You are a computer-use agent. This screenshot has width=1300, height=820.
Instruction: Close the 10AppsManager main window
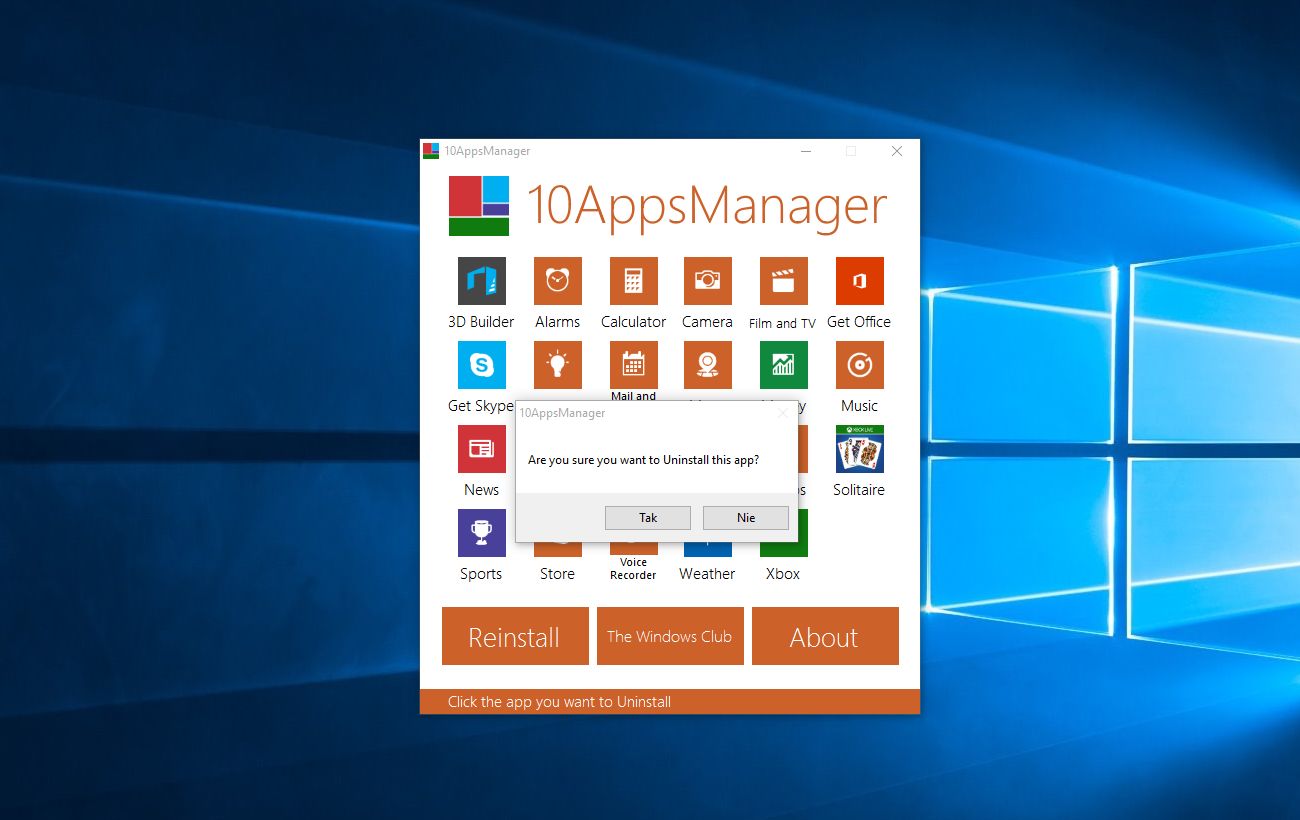point(897,151)
